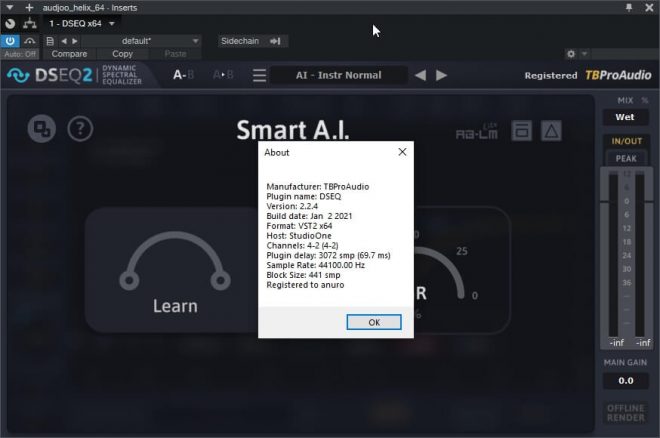Click the DSEQ2 logo
Screen dimensions: 660x438
[x=51, y=75]
